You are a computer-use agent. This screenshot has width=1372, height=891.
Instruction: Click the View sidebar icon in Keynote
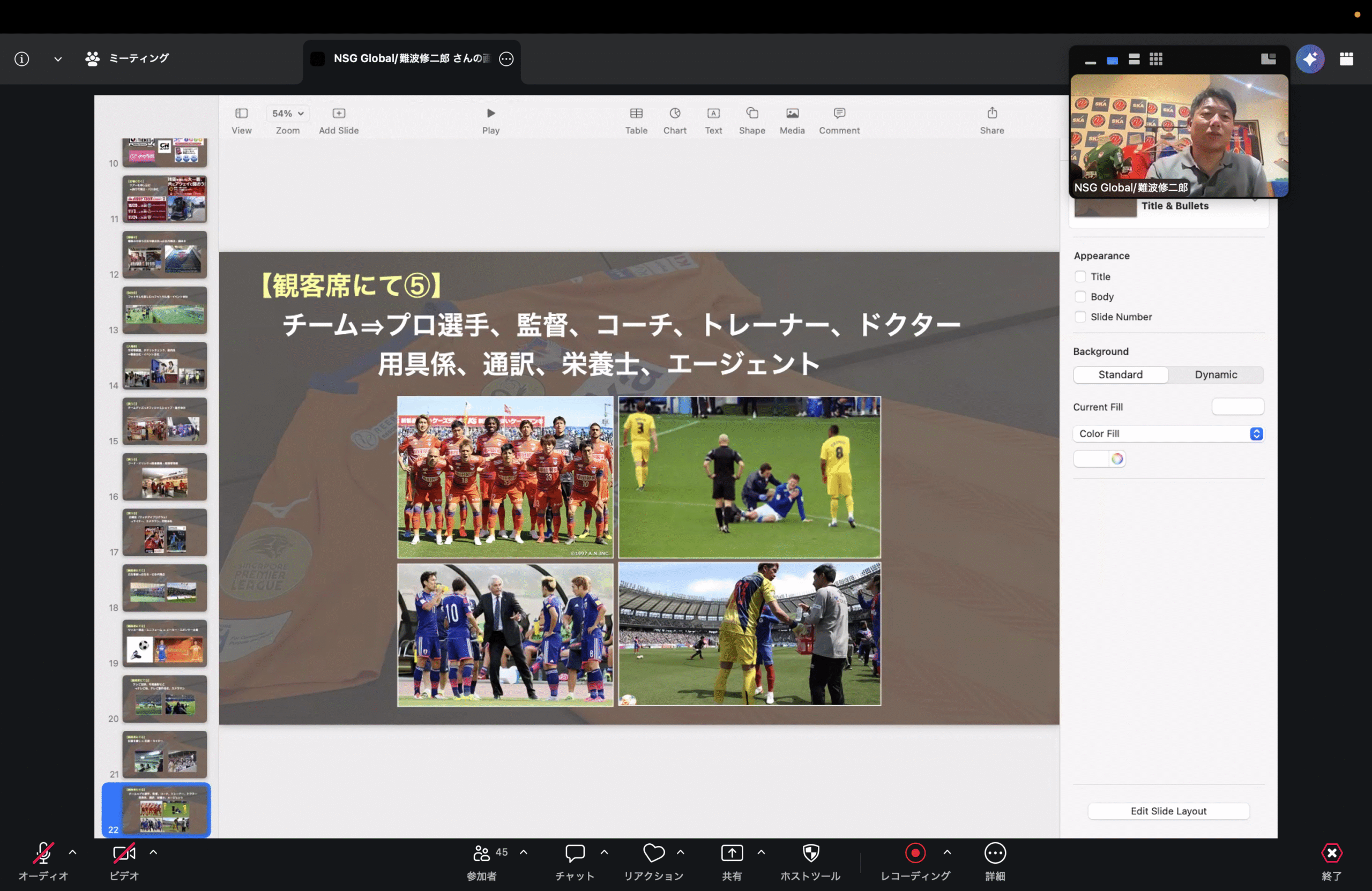click(242, 114)
